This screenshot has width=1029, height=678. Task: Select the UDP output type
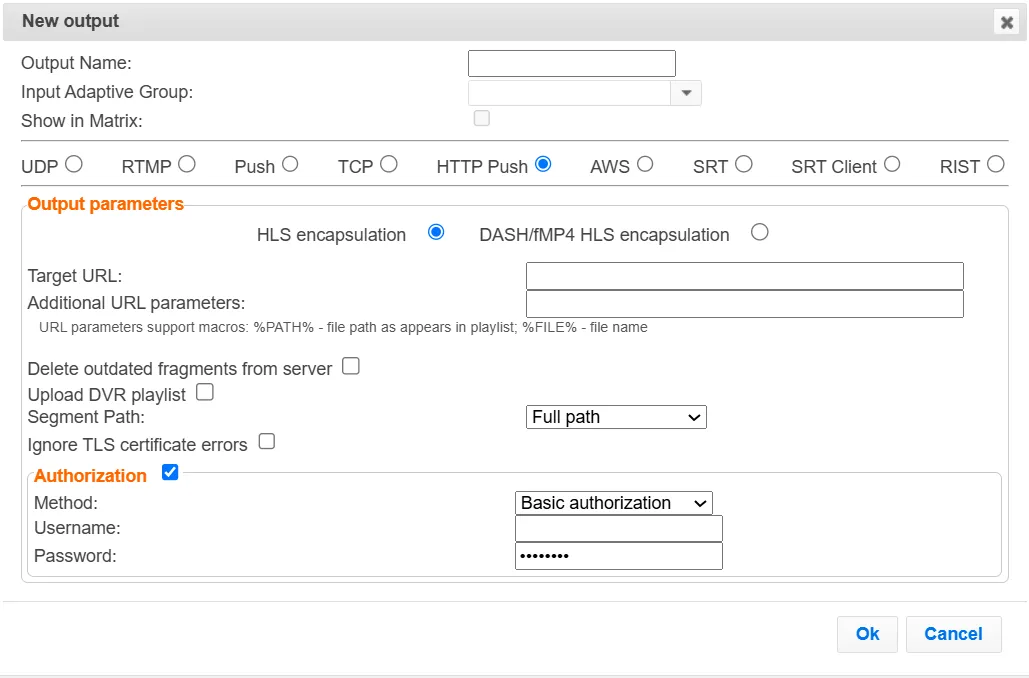(73, 165)
